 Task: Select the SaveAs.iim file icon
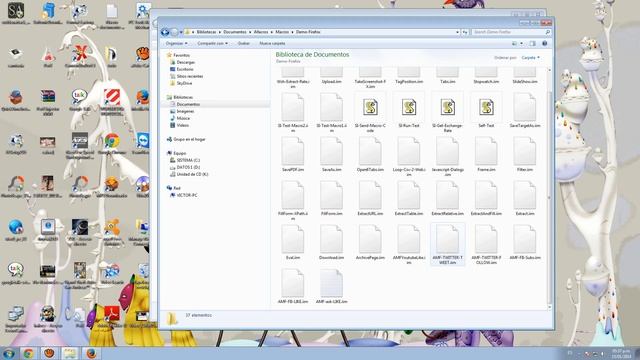pyautogui.click(x=331, y=151)
